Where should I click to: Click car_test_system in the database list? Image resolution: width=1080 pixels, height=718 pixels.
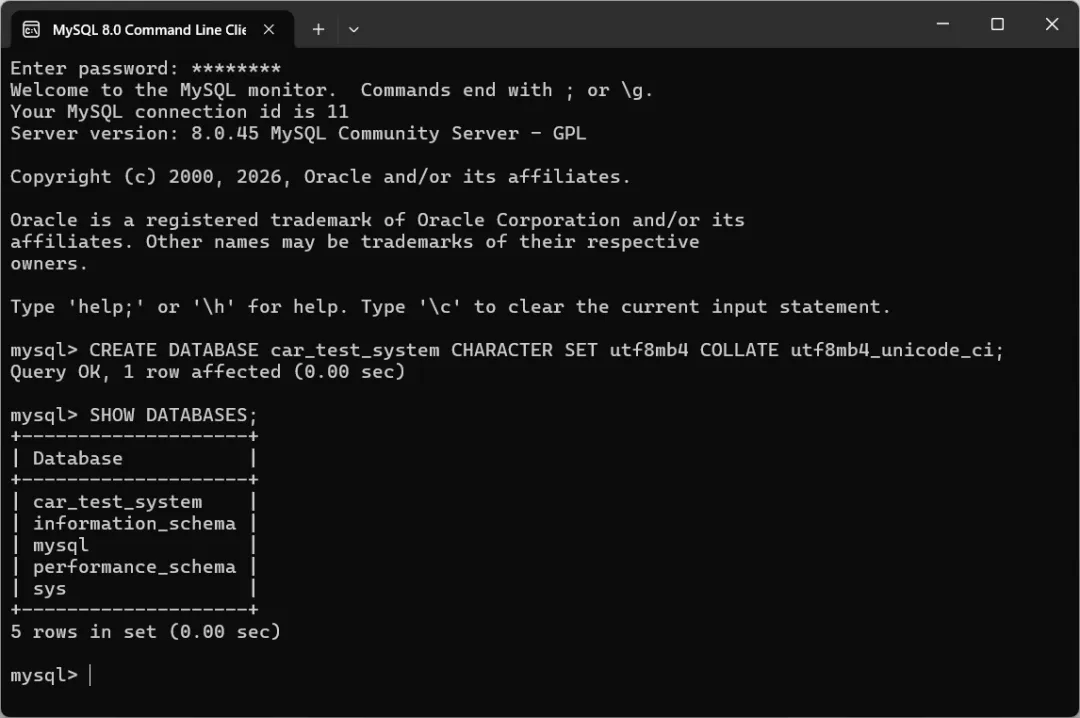click(x=117, y=502)
